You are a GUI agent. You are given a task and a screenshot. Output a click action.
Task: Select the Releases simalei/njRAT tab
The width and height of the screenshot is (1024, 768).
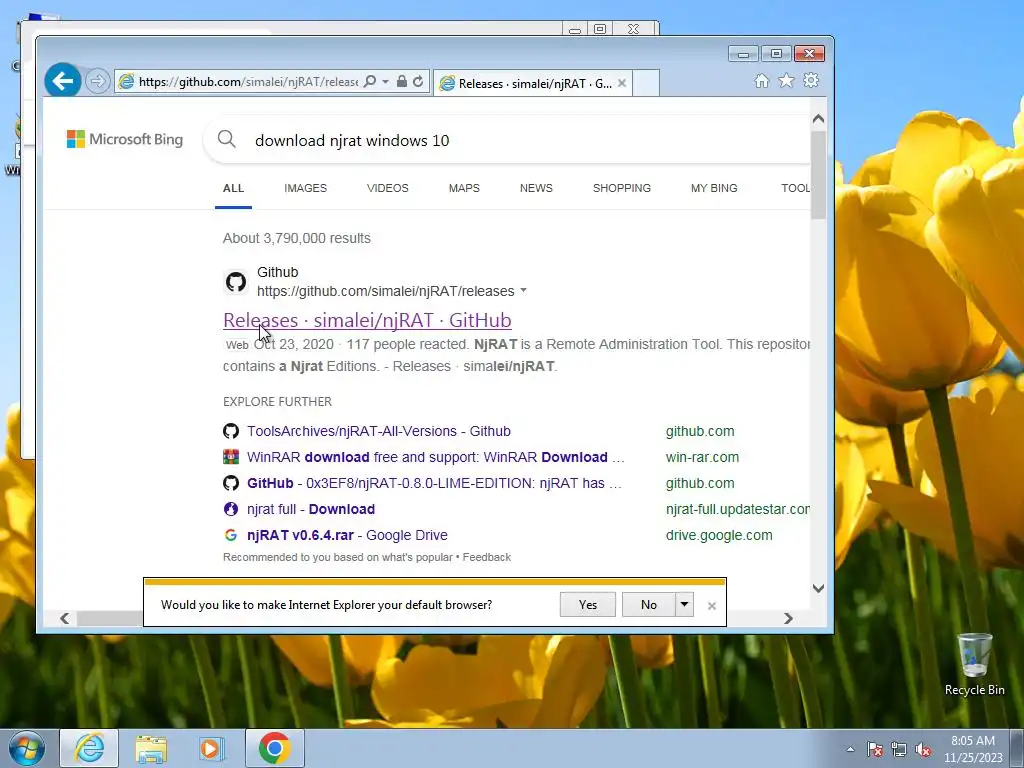(532, 83)
